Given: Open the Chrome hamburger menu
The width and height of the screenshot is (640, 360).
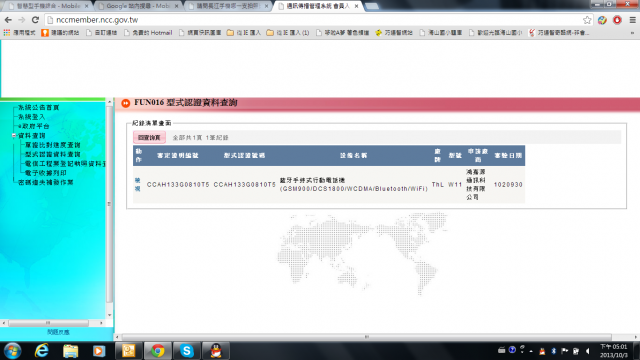Looking at the screenshot, I should tap(632, 20).
